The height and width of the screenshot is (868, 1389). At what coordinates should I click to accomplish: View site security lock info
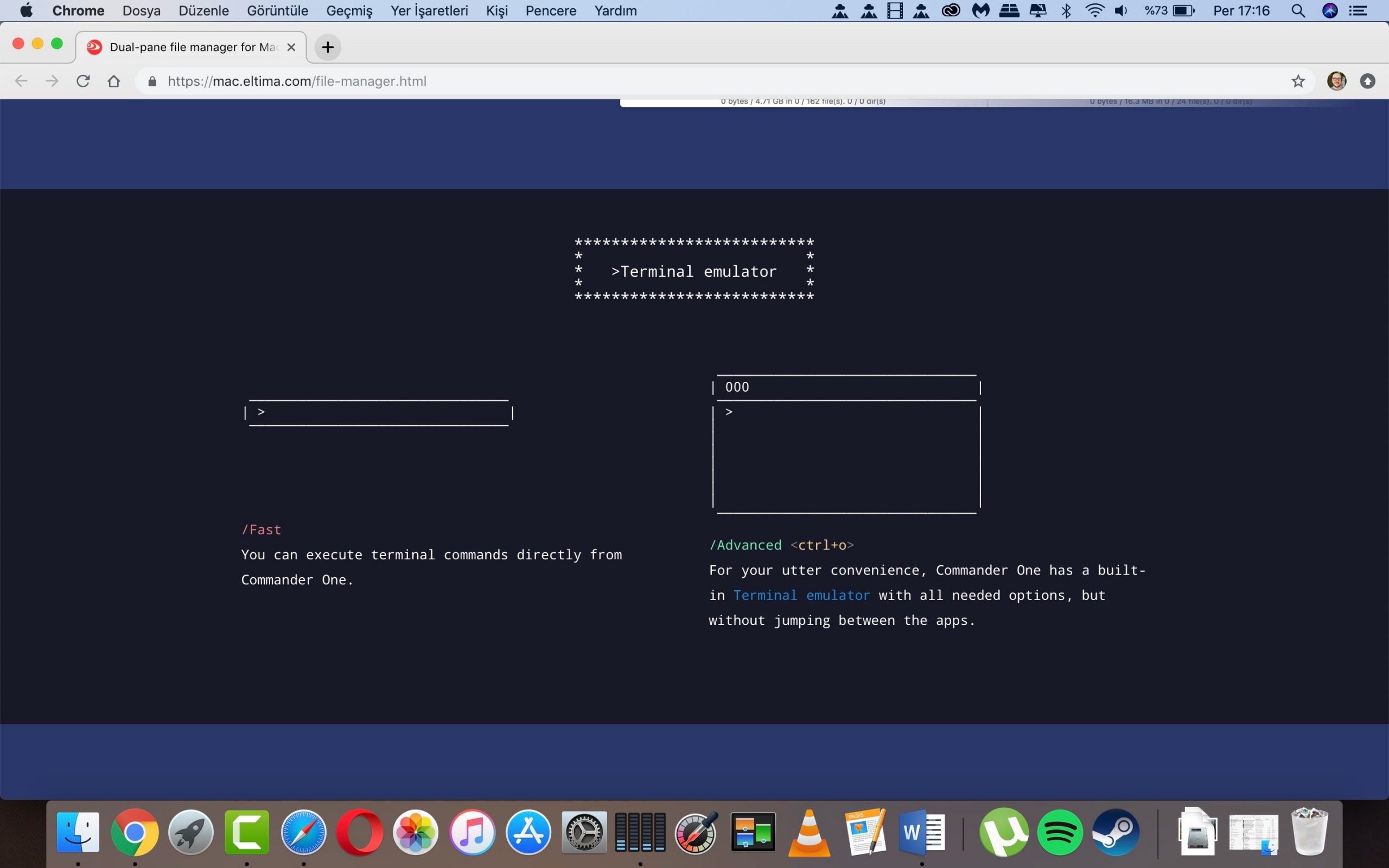152,81
